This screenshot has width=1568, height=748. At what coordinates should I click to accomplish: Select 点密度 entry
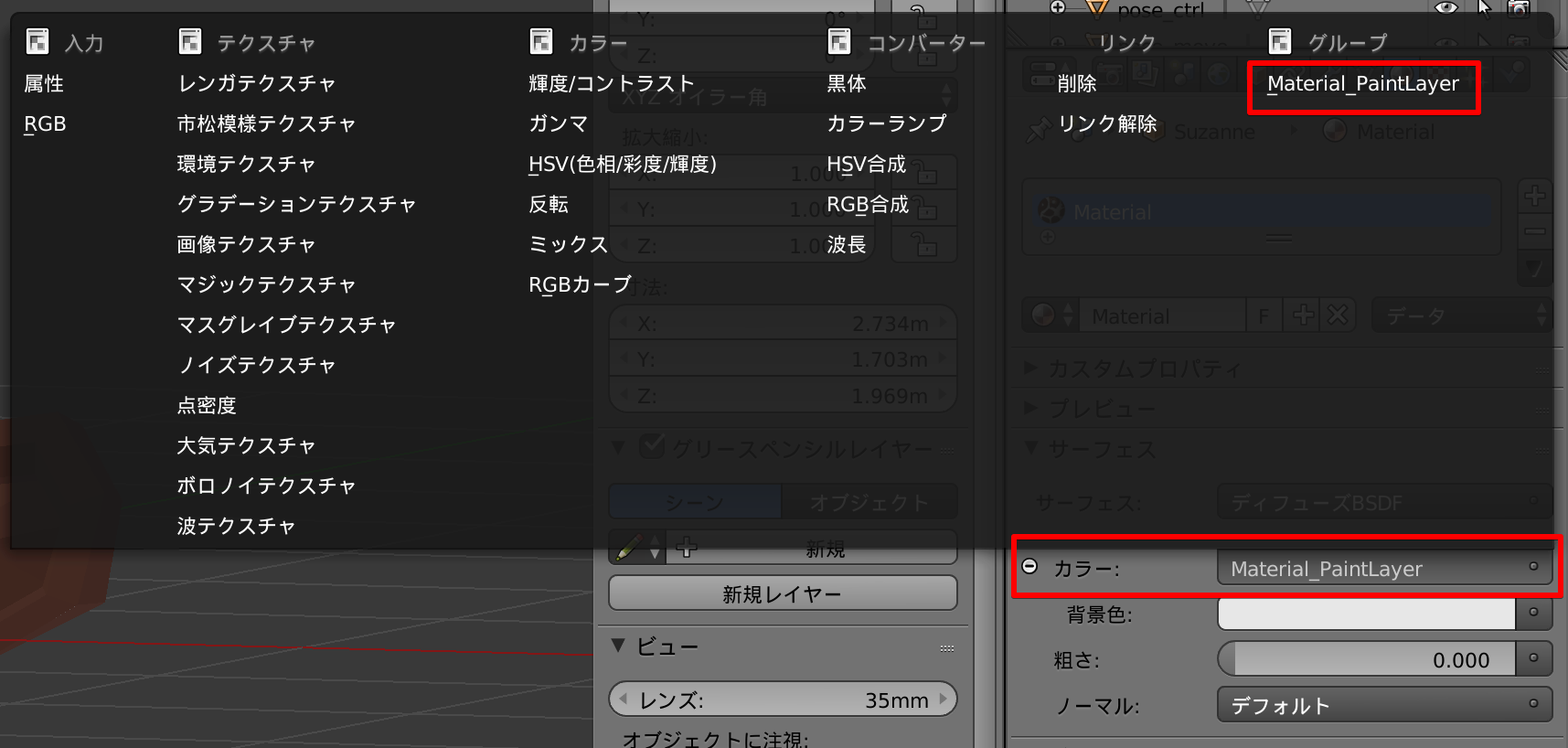pos(207,405)
